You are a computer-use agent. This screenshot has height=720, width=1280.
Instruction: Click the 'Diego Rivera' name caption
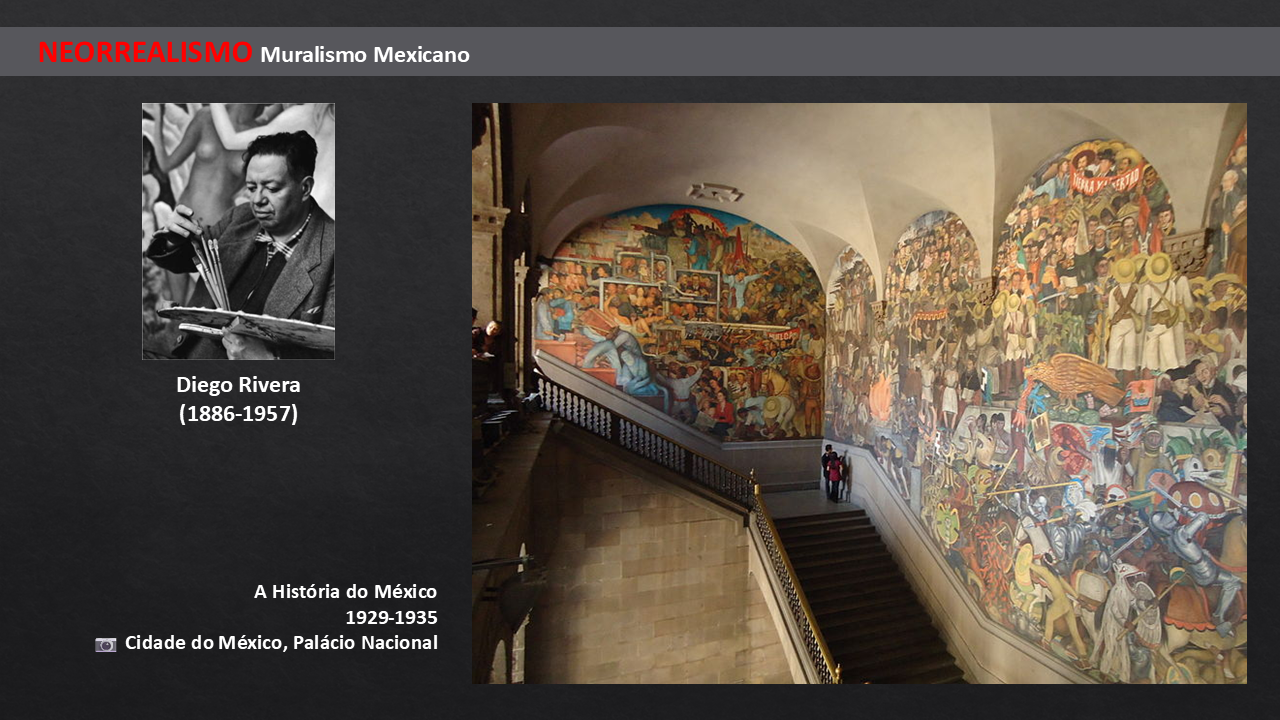pyautogui.click(x=238, y=385)
